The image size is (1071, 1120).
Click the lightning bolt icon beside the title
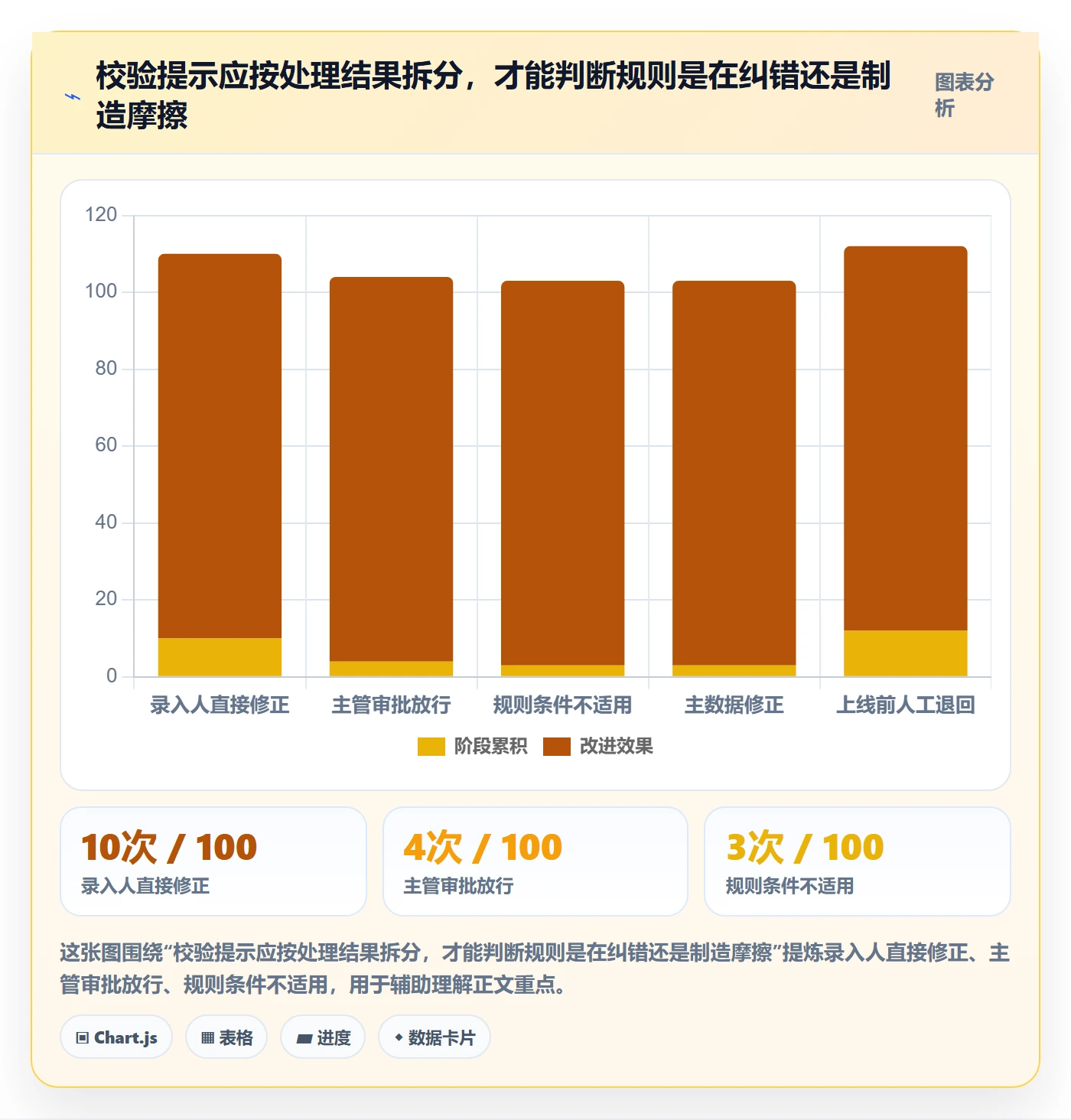coord(73,96)
